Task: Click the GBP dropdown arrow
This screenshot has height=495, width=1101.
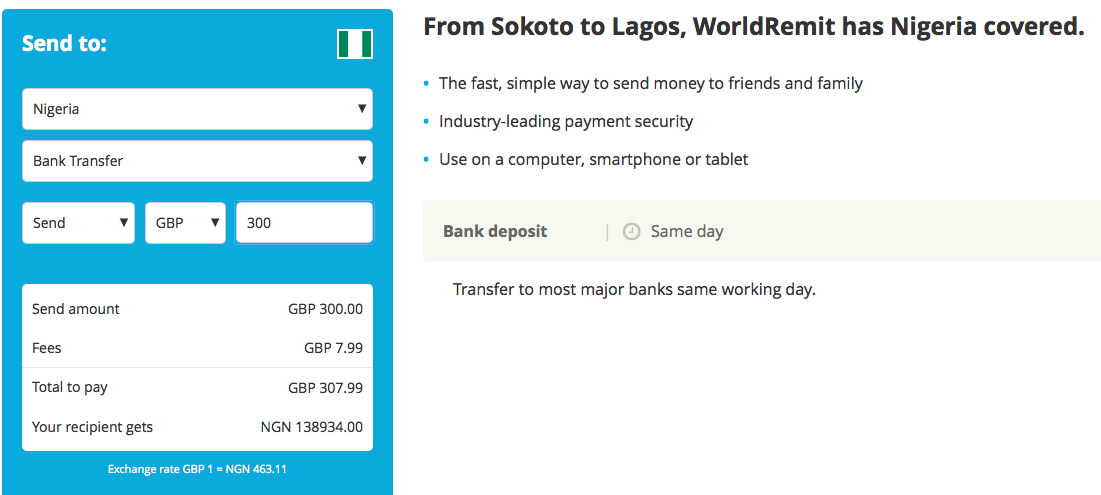Action: pos(215,223)
